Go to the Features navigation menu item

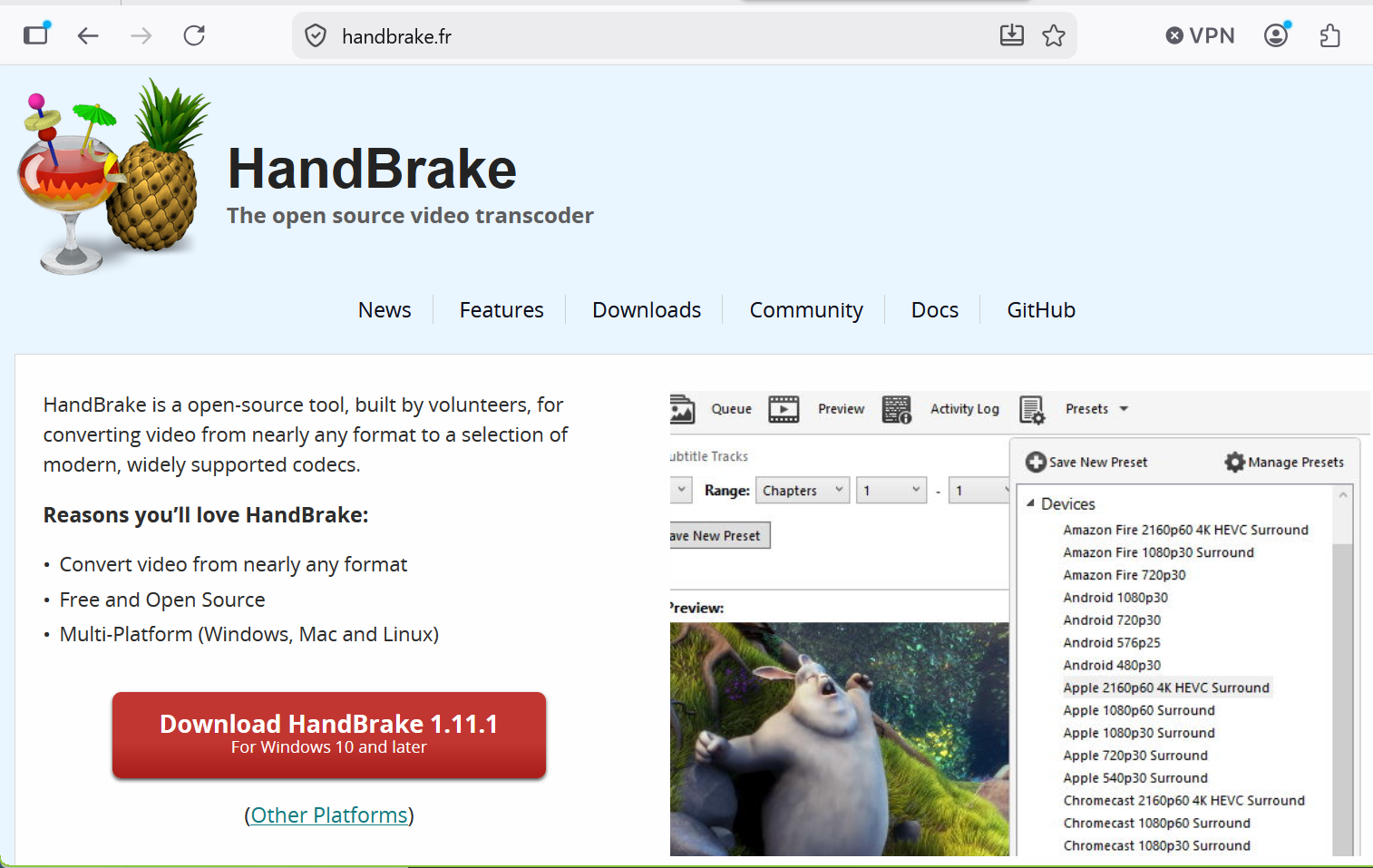point(501,310)
